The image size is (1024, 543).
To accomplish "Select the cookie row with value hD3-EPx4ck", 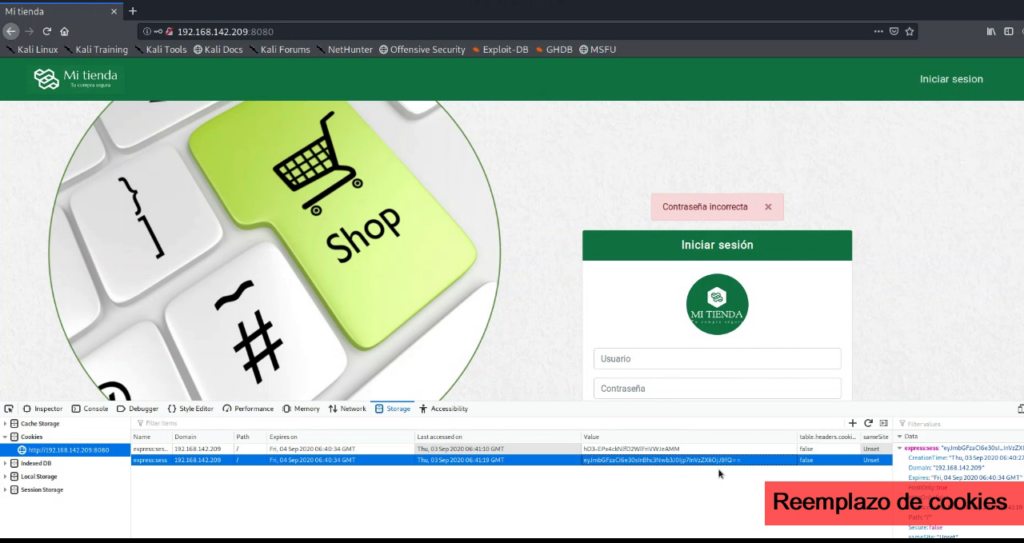I will point(511,449).
